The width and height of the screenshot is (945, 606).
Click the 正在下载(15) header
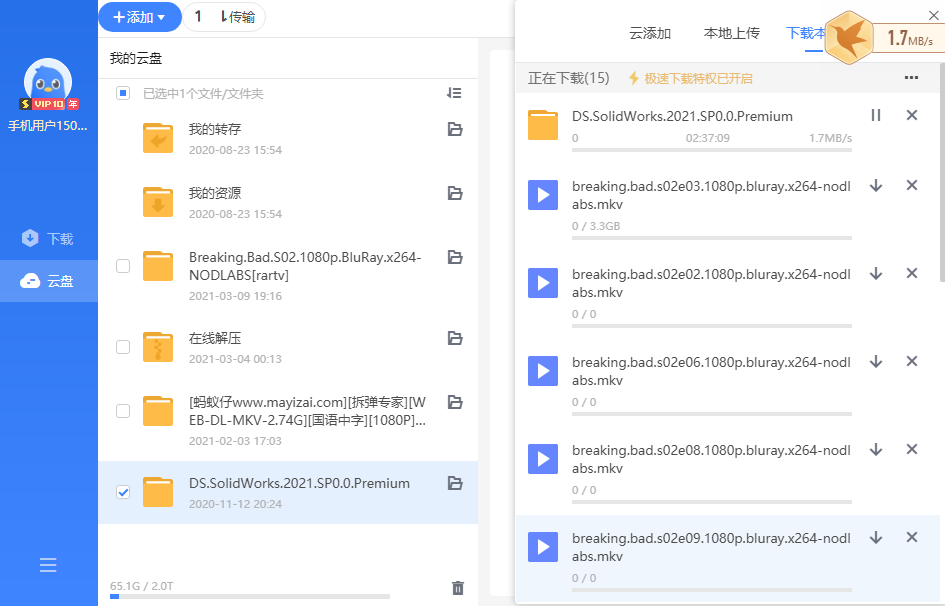click(568, 78)
